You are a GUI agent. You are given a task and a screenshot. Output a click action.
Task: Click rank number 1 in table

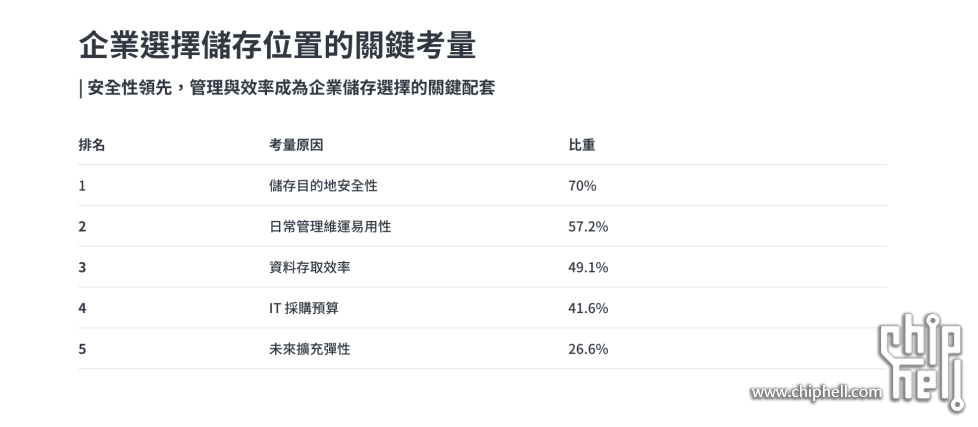pos(82,186)
